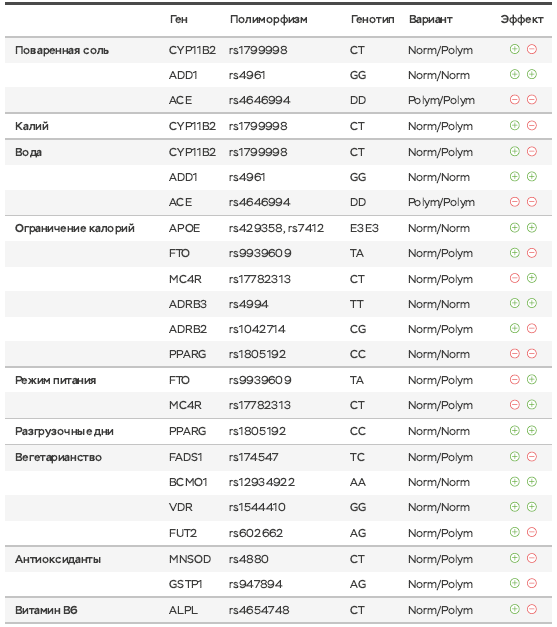Viewport: 557px width, 627px height.
Task: Select the Витамин B6 category label
Action: [46, 610]
